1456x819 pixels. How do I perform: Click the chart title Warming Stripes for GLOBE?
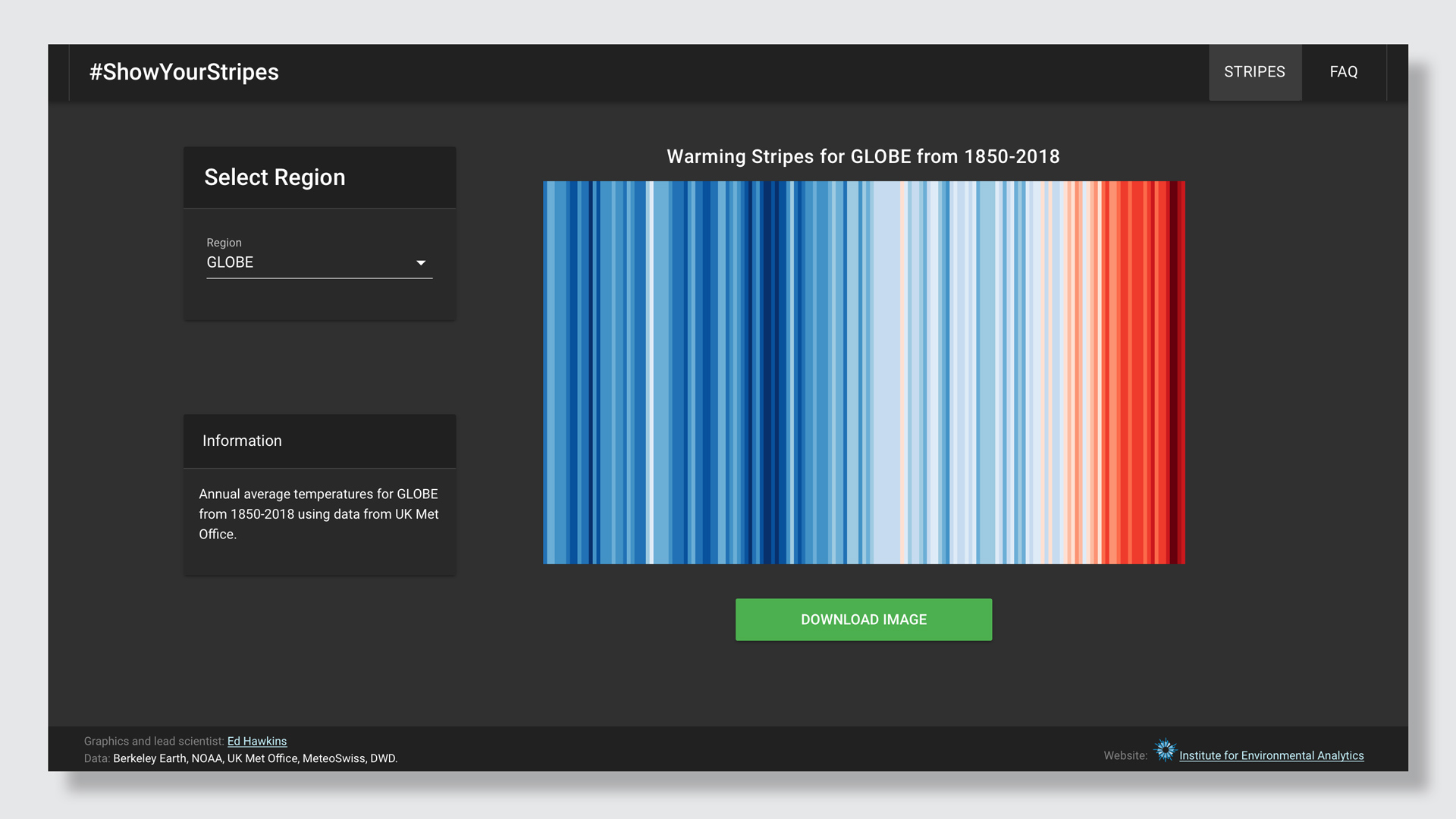[x=863, y=156]
